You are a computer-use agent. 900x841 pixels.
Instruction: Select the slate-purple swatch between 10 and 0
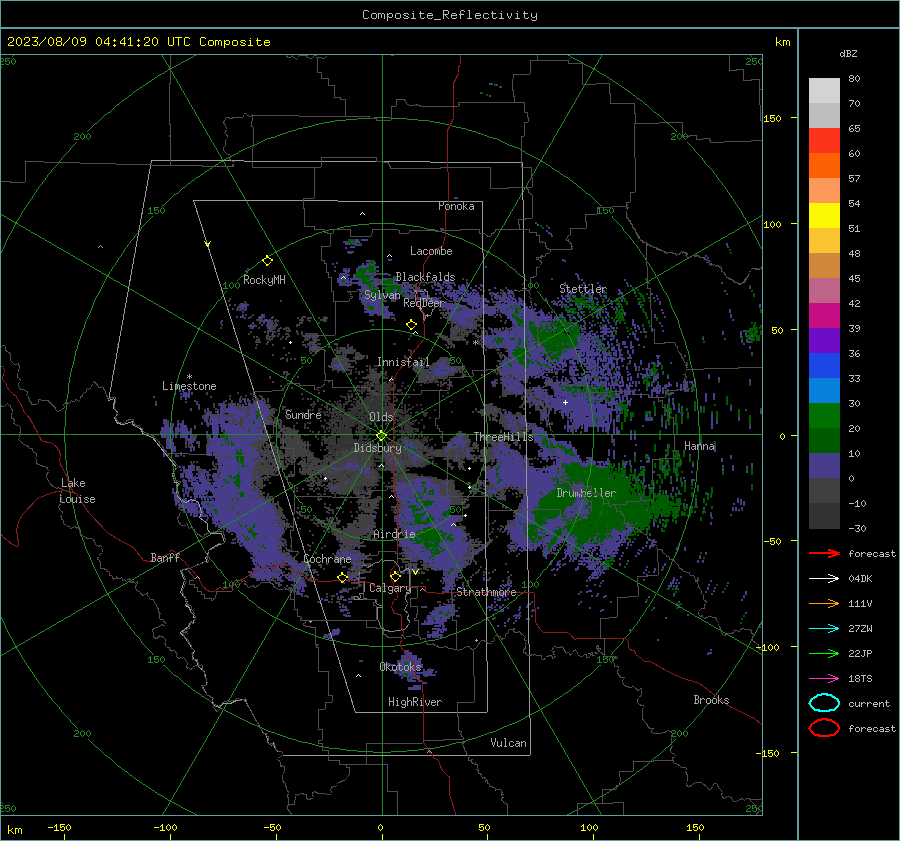824,465
